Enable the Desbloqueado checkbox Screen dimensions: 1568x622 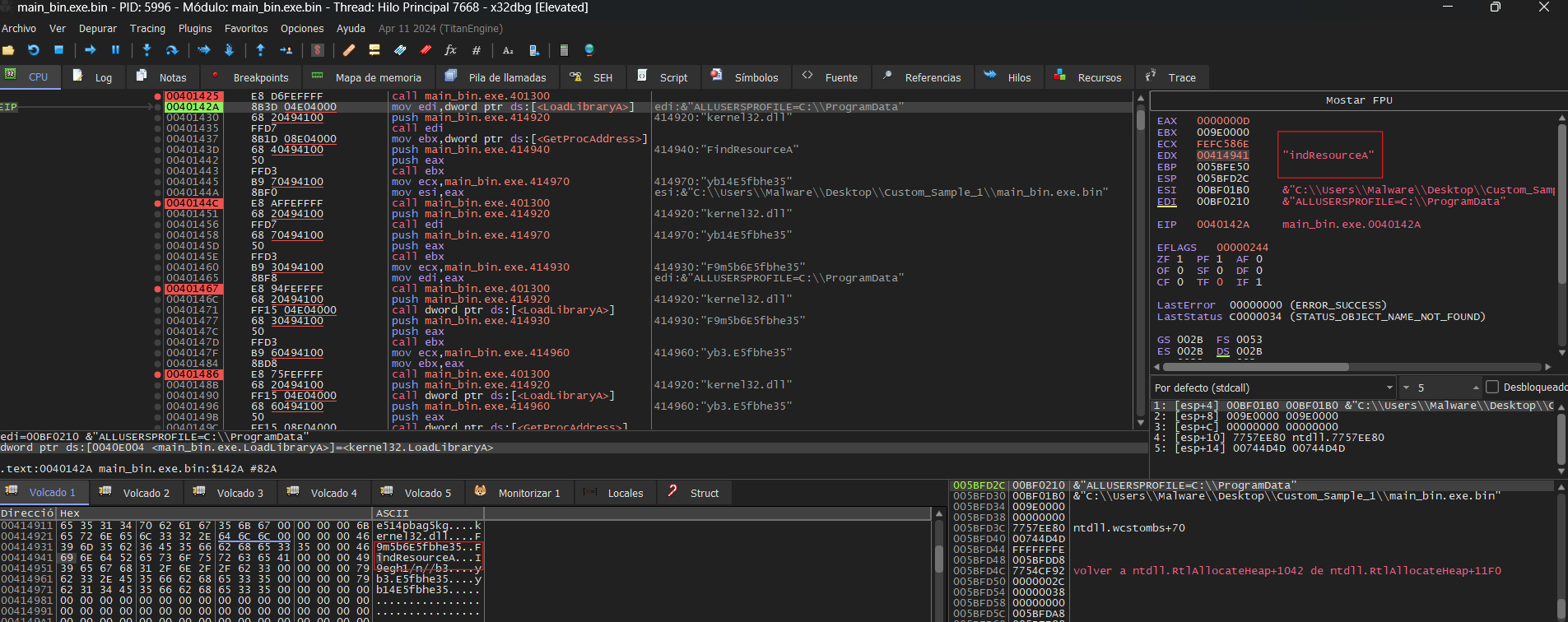1492,388
